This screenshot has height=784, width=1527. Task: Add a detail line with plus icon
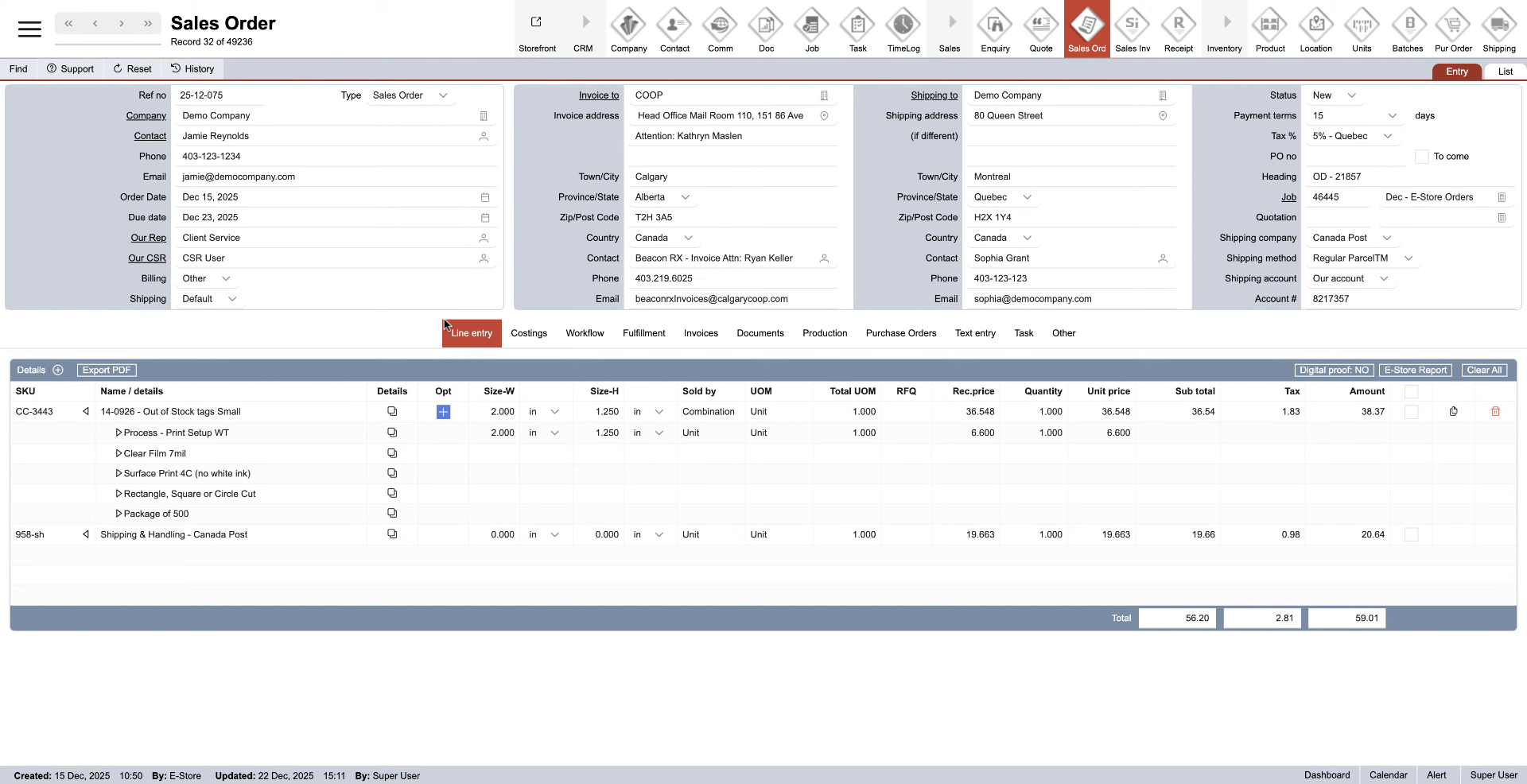click(58, 371)
